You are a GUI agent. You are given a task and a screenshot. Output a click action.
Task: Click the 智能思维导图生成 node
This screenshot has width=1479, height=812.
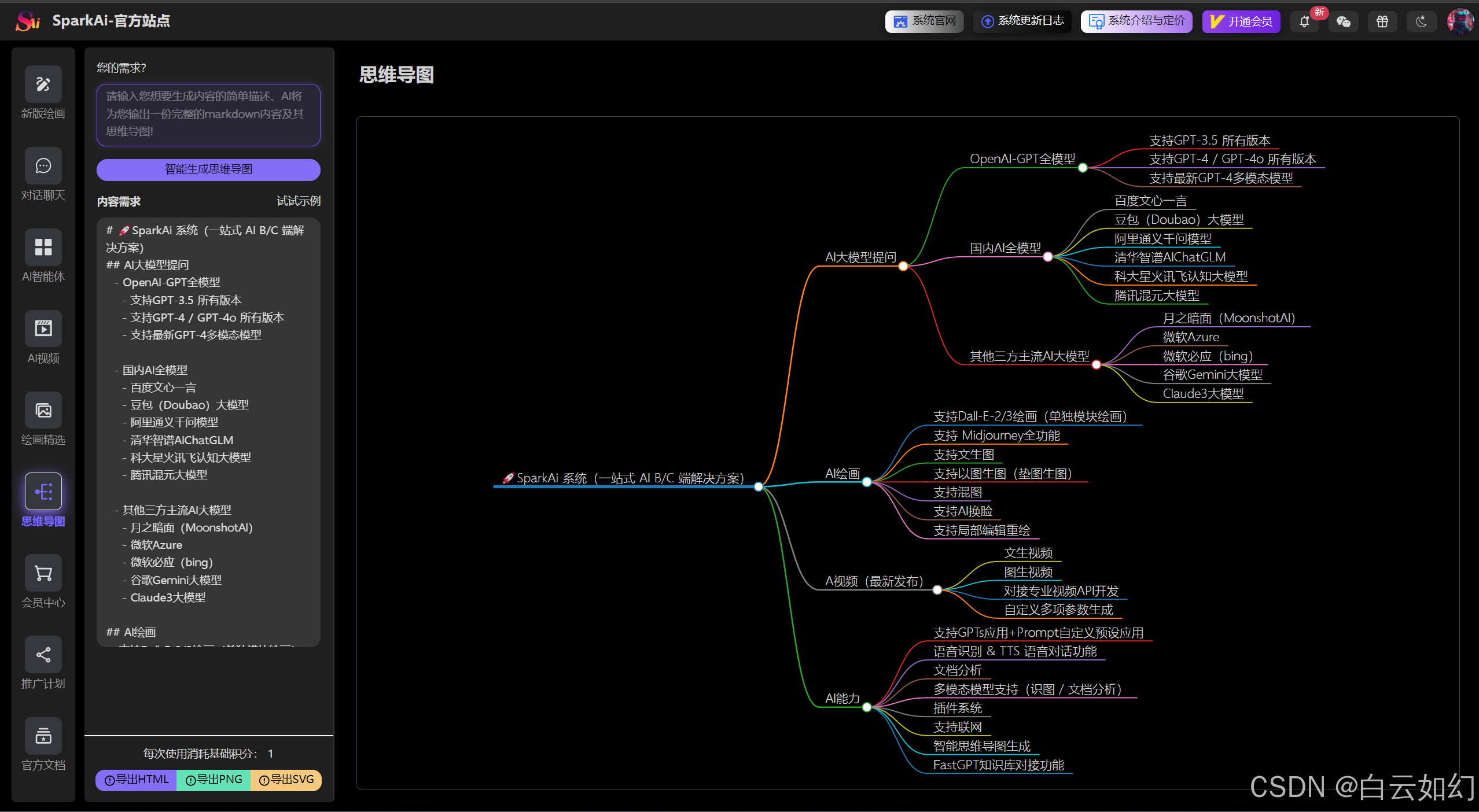[x=982, y=746]
